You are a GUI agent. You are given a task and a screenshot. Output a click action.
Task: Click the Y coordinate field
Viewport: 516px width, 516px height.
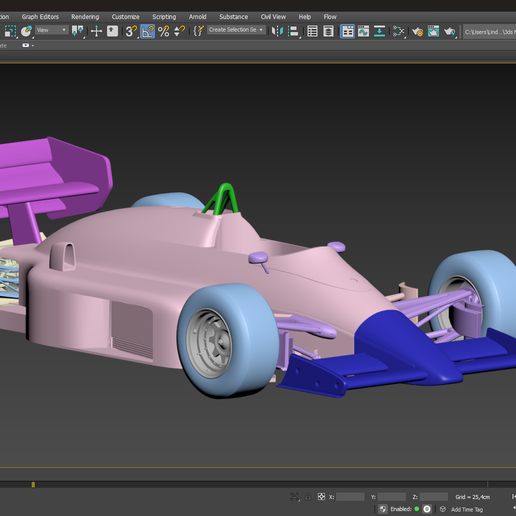(x=392, y=497)
